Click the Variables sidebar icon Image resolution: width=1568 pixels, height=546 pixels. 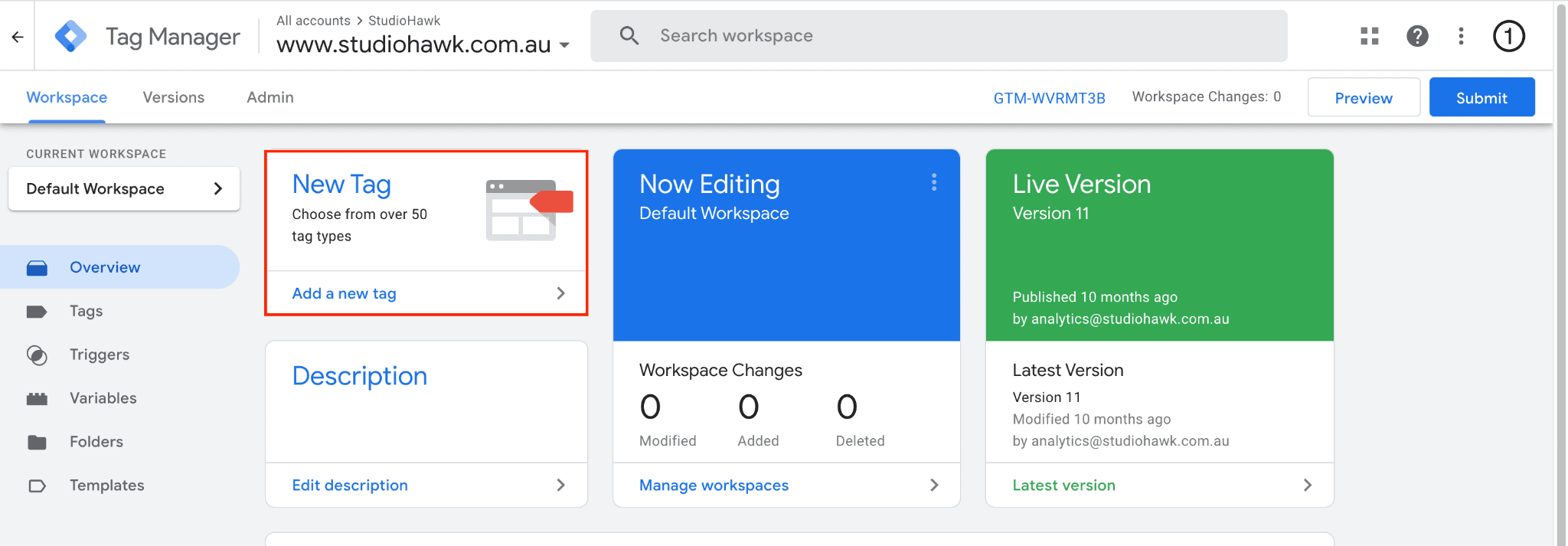[x=37, y=398]
